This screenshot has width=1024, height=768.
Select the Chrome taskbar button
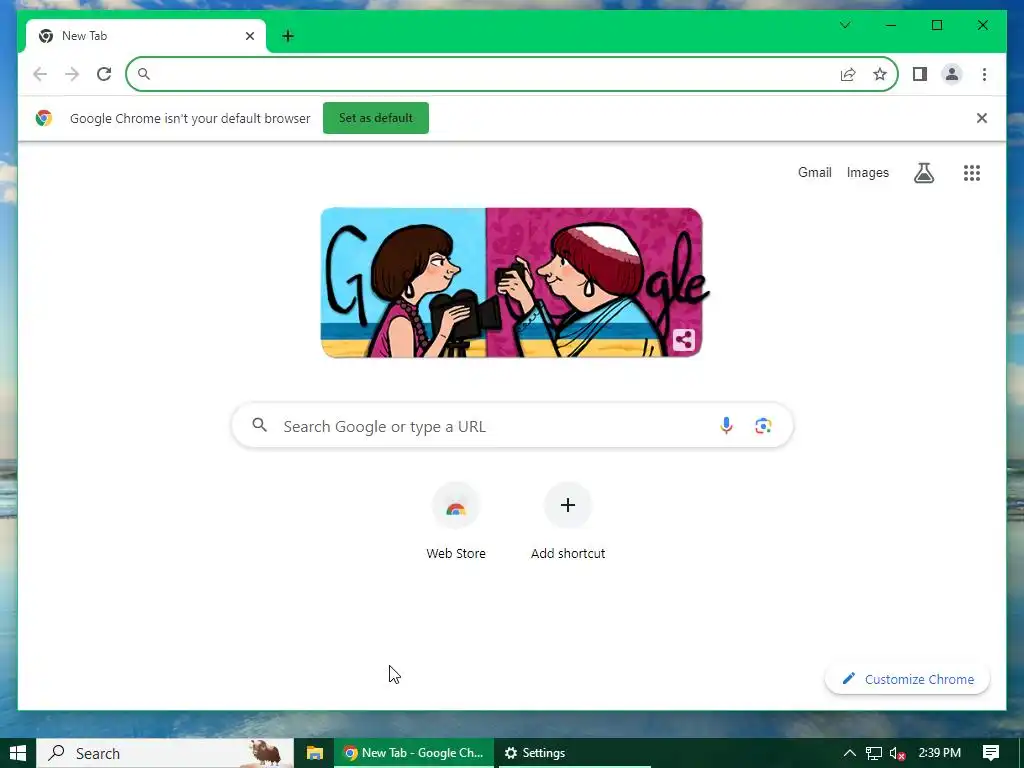pos(414,753)
